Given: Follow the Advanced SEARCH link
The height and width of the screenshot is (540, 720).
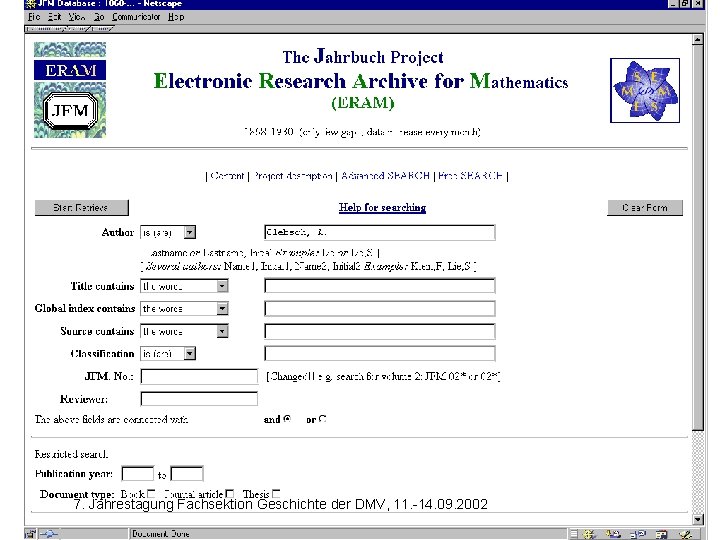Looking at the screenshot, I should pyautogui.click(x=385, y=176).
